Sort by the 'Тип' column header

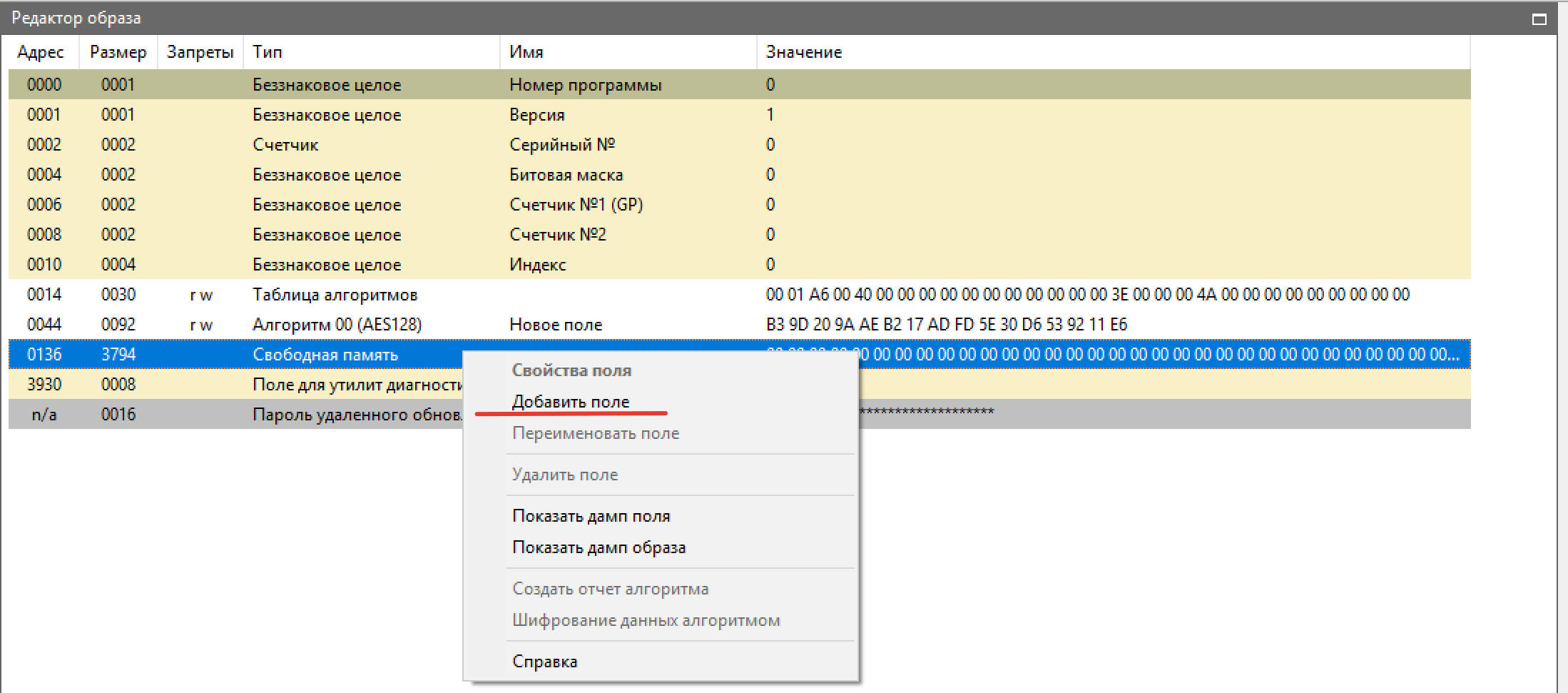coord(268,52)
